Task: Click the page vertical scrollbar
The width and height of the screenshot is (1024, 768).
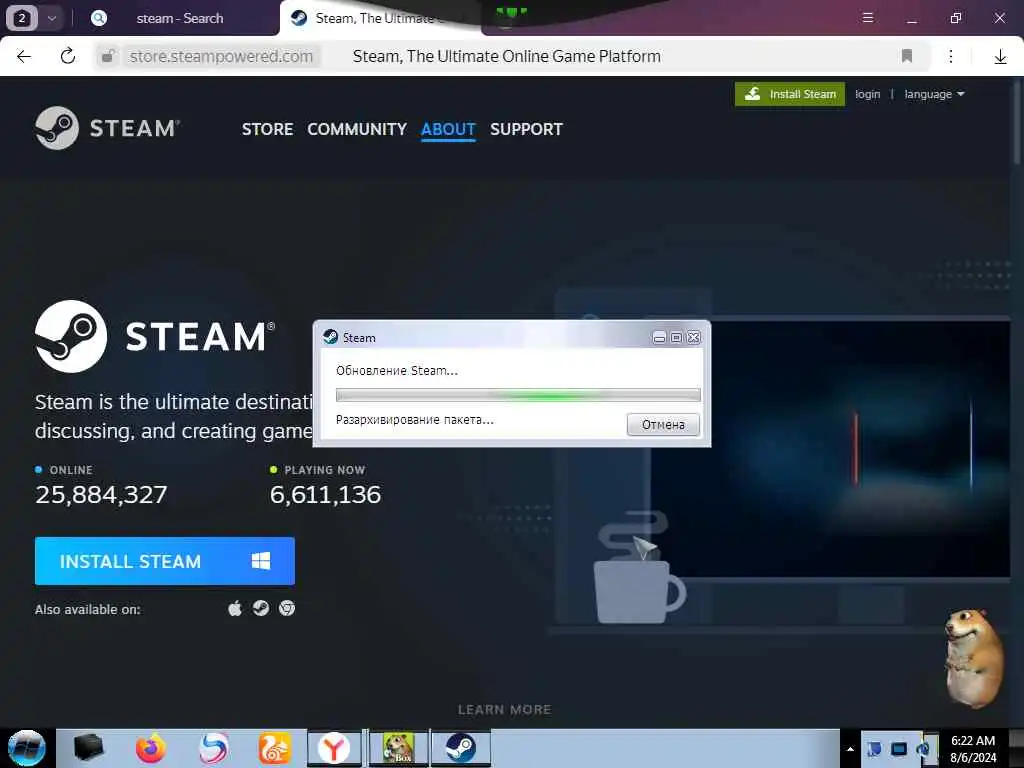Action: click(x=1017, y=120)
